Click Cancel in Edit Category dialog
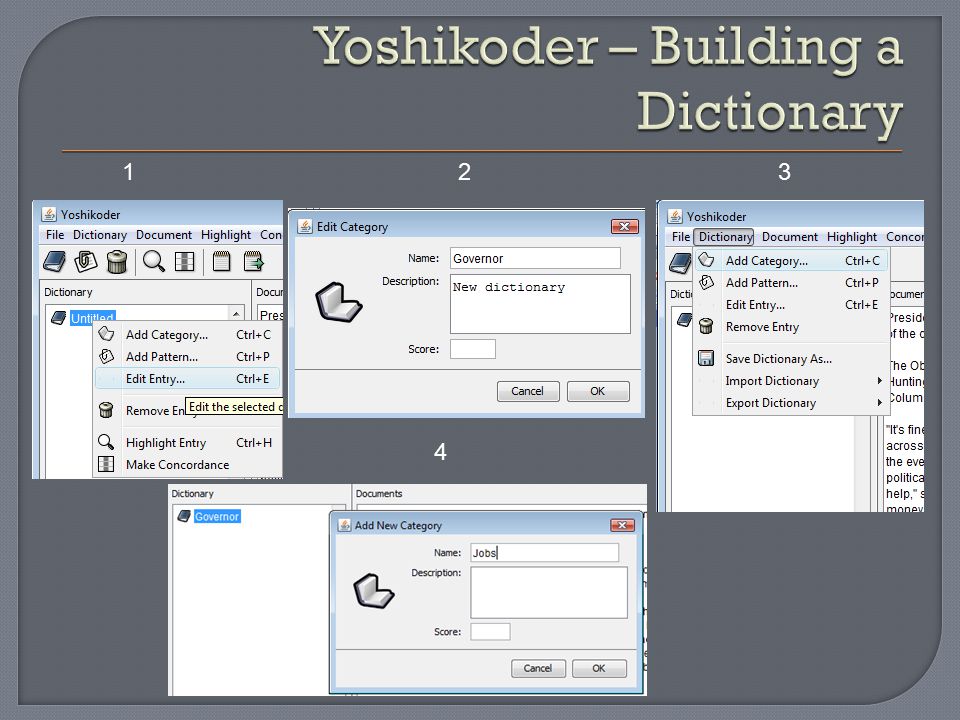This screenshot has width=960, height=720. [x=528, y=391]
